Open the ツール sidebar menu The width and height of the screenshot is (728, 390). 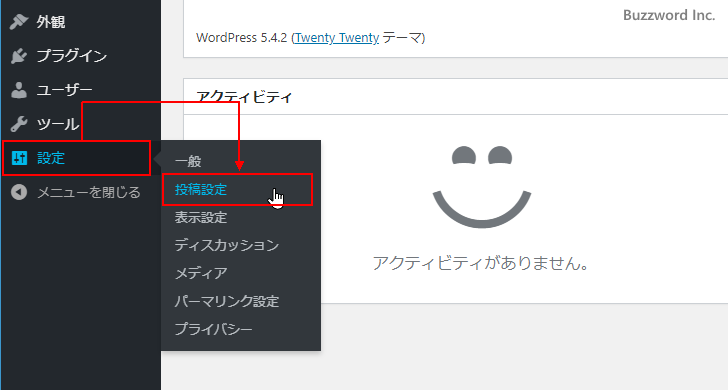(81, 124)
